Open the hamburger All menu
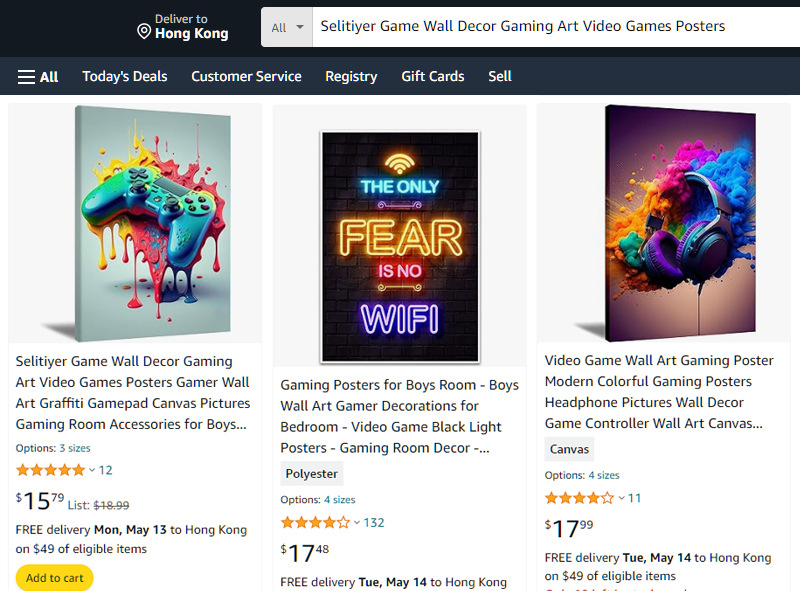The image size is (800, 591). click(x=38, y=77)
